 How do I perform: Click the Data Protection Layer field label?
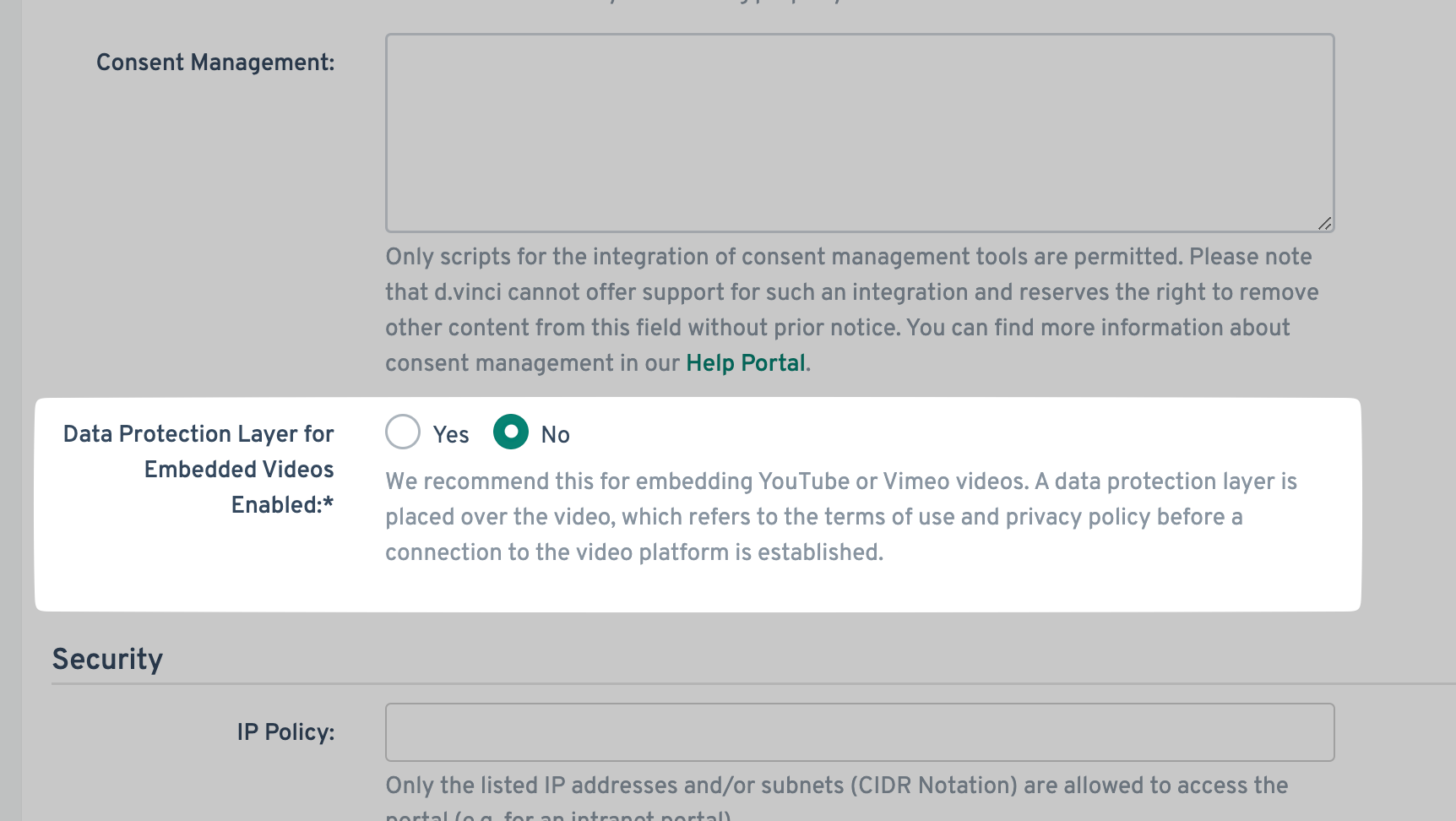(199, 469)
